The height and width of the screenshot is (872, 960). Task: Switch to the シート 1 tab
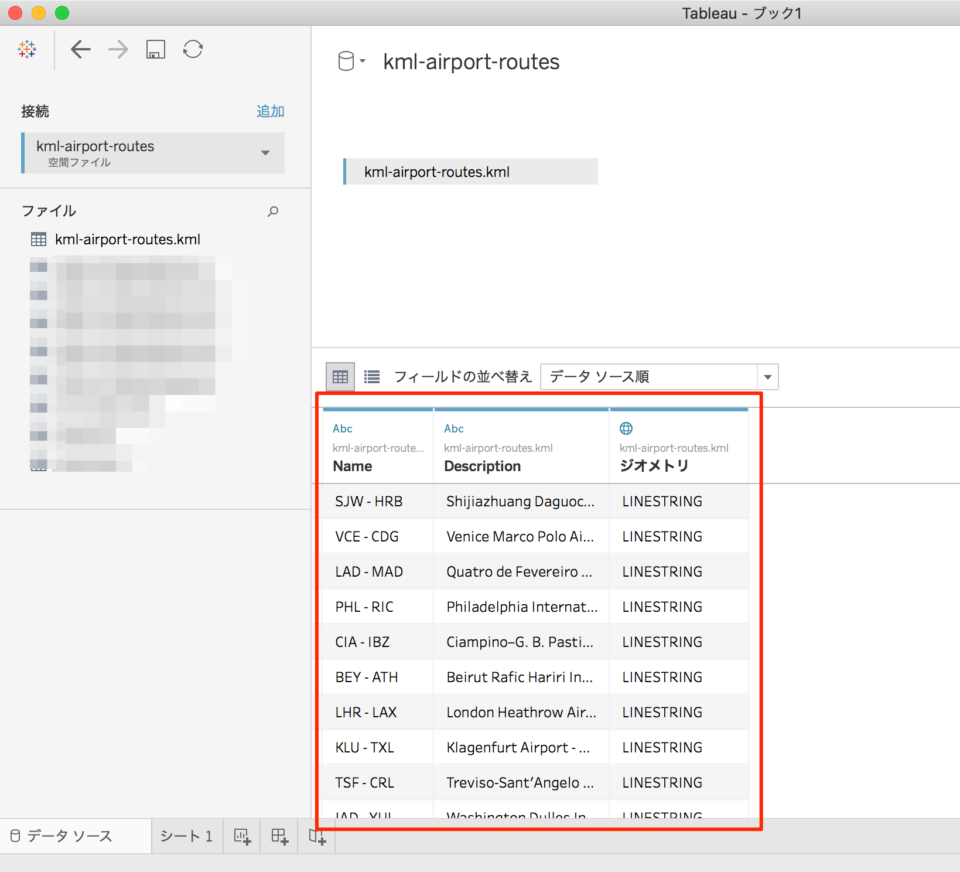pyautogui.click(x=186, y=836)
